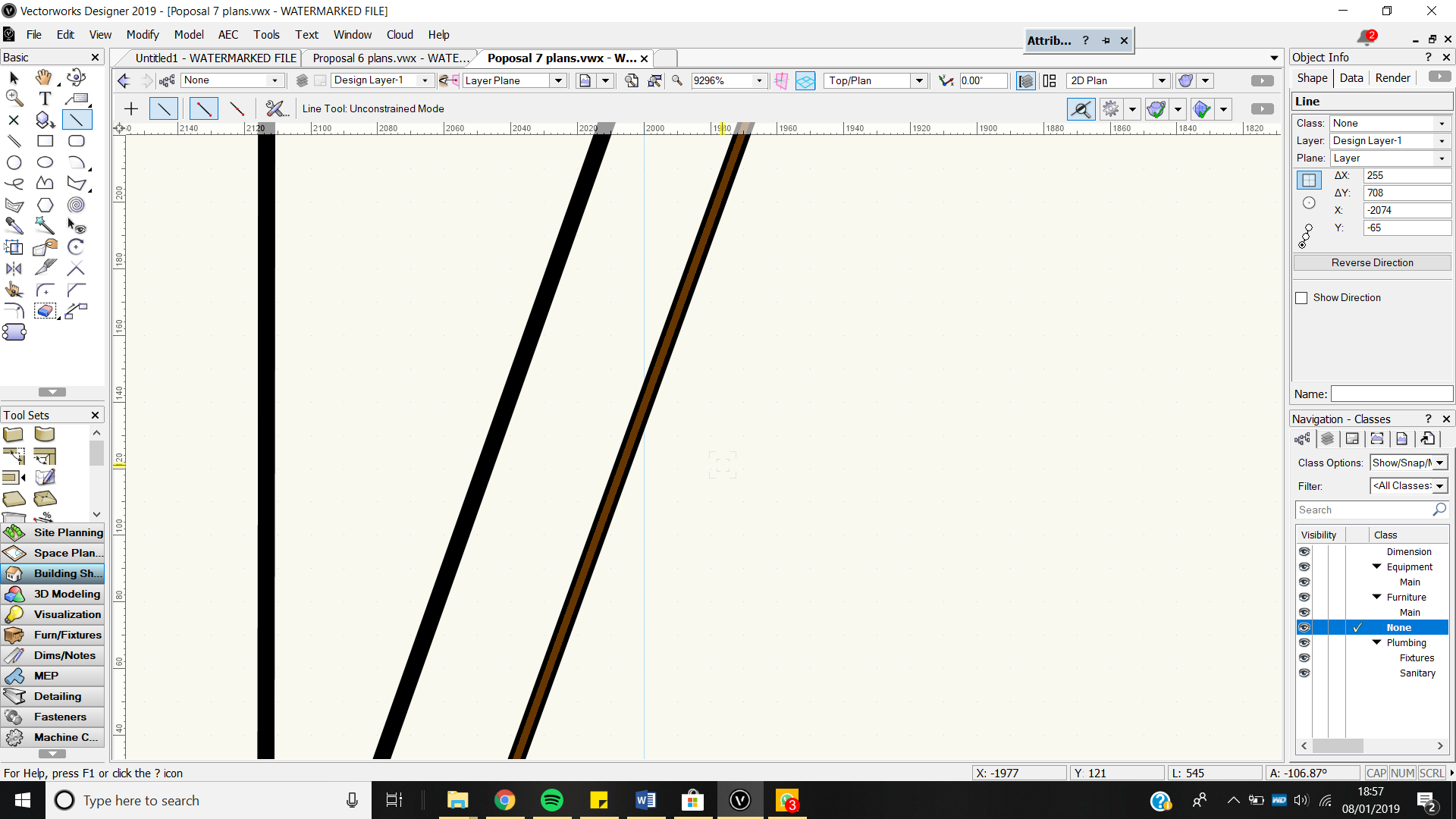Collapse the Furniture class tree
The height and width of the screenshot is (819, 1456).
tap(1376, 597)
